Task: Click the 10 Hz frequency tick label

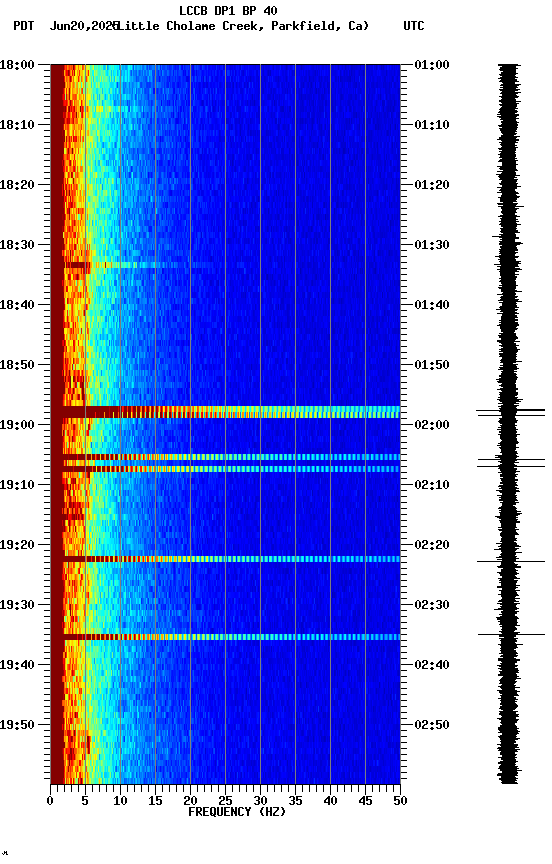Action: [120, 801]
